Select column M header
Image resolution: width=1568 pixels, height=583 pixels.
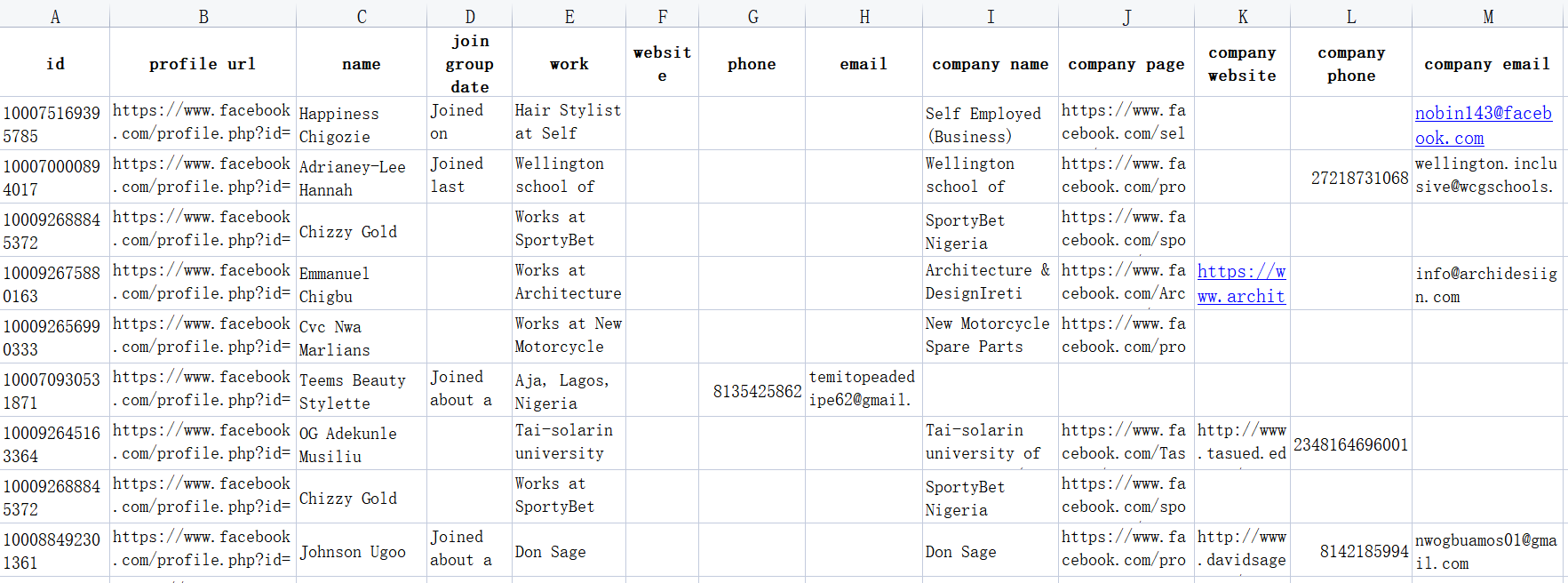tap(1489, 15)
